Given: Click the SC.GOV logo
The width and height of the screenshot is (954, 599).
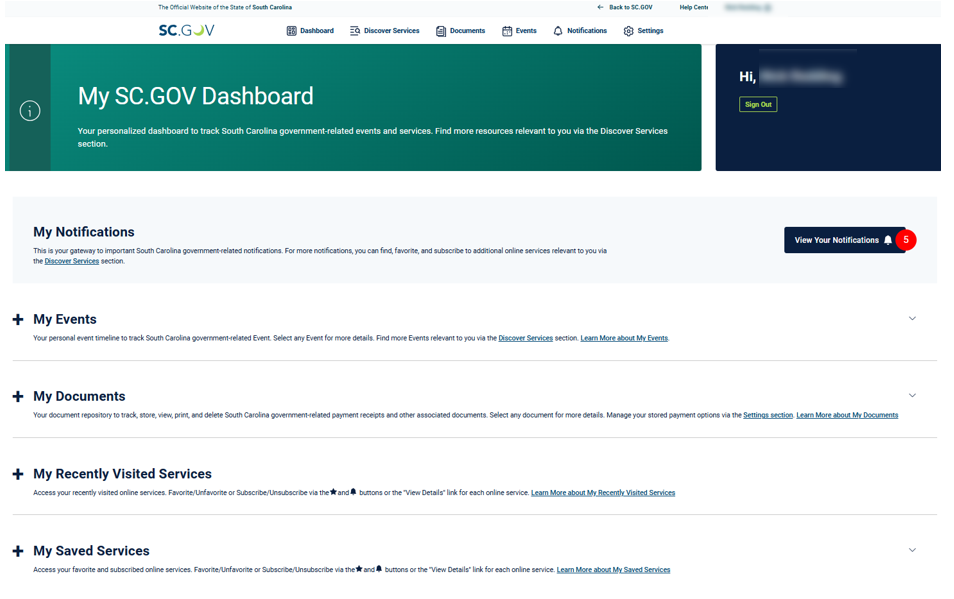Looking at the screenshot, I should pos(186,30).
